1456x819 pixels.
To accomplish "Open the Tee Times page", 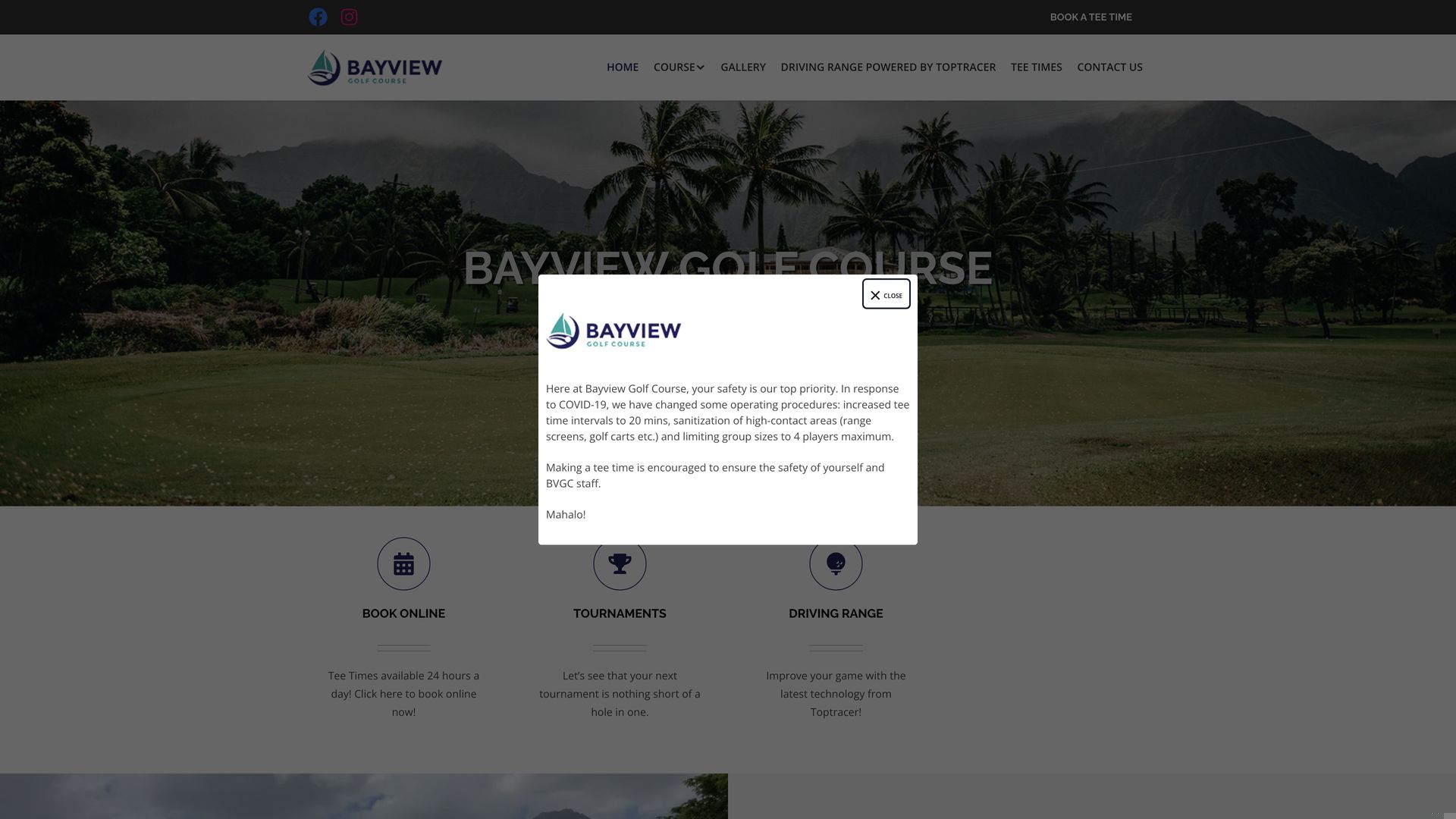I will [1036, 67].
